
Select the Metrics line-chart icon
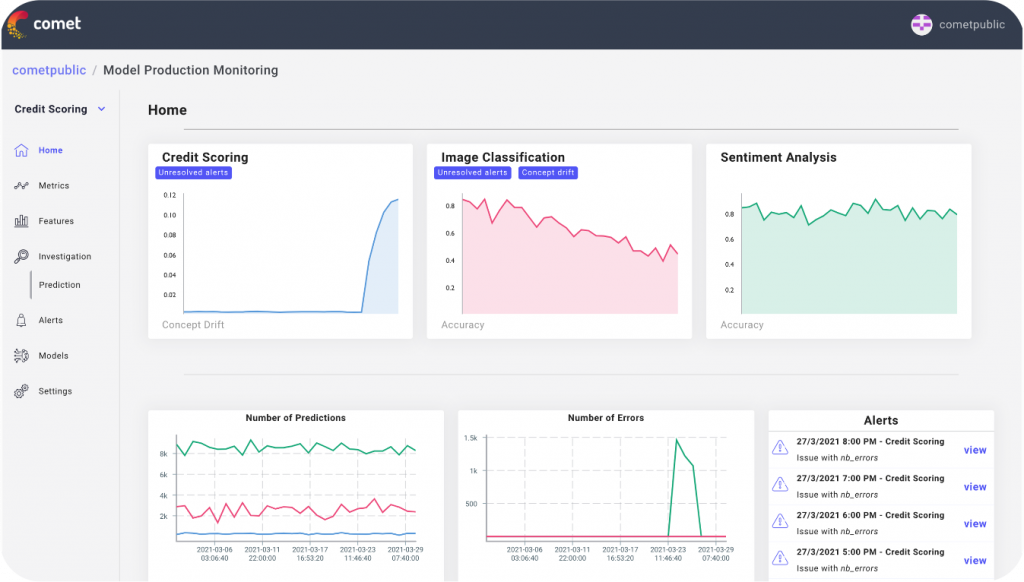[x=21, y=186]
